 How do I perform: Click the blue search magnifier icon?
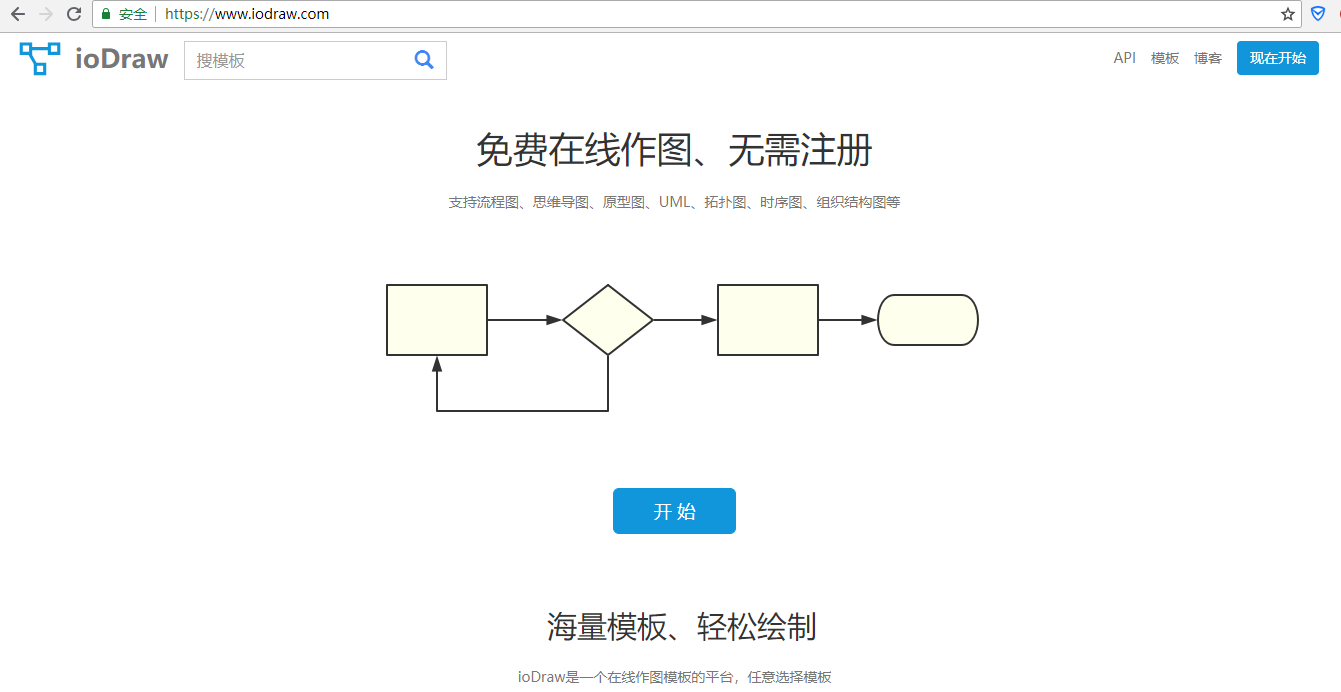(x=424, y=60)
